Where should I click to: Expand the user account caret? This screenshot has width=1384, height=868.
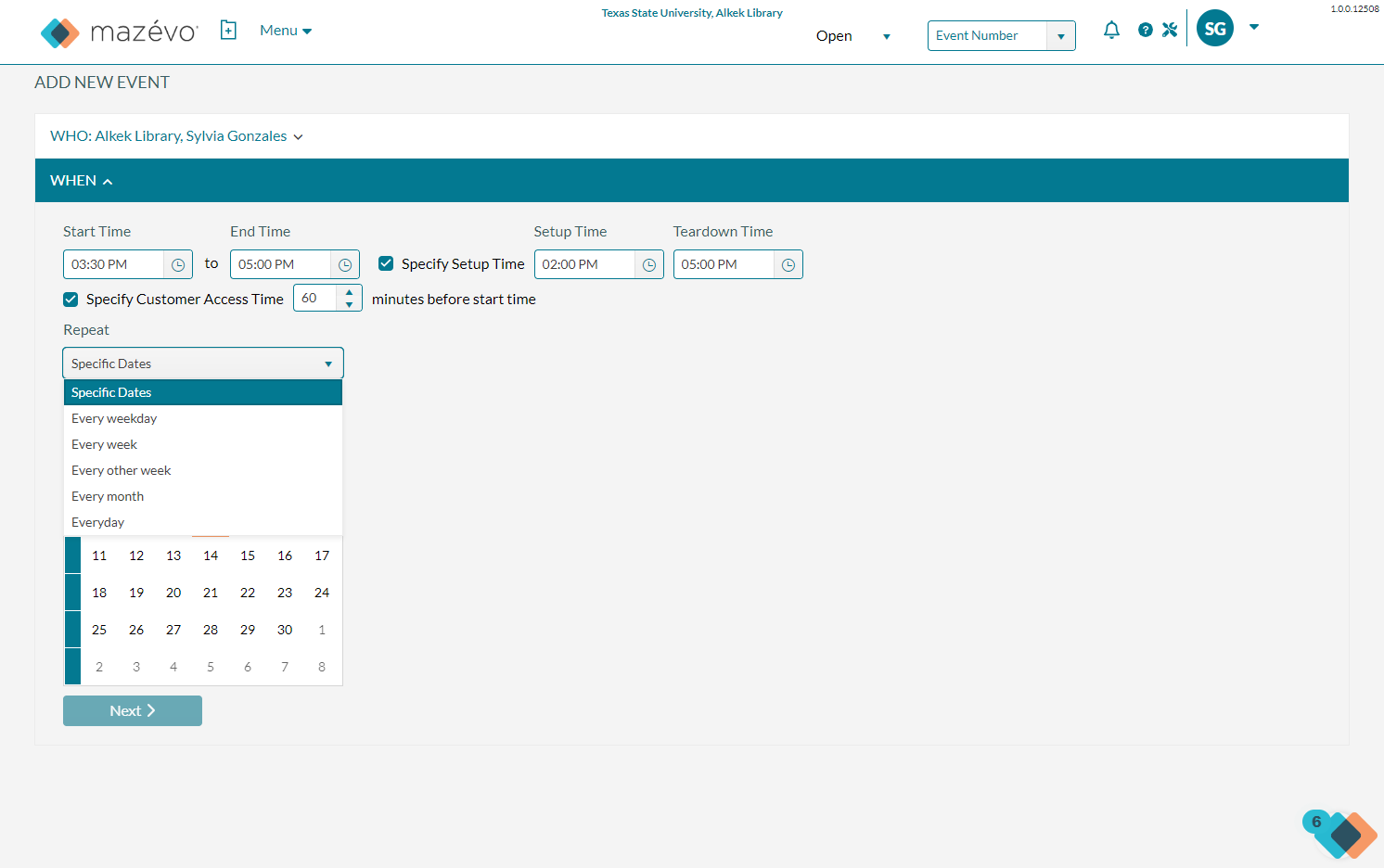coord(1254,28)
